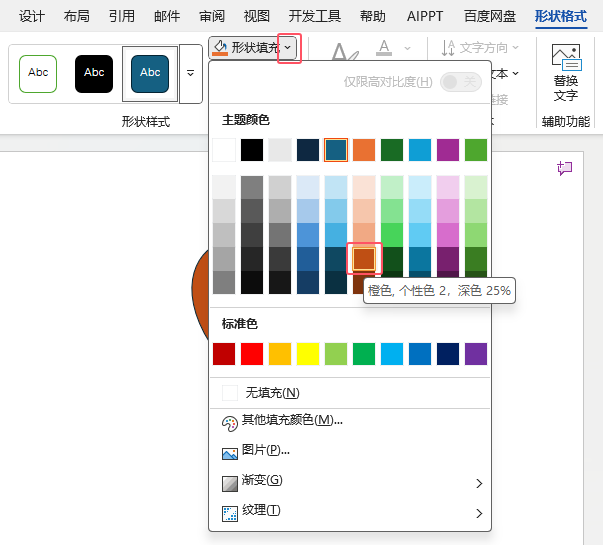This screenshot has width=603, height=545.
Task: Open the 文字方向 dropdown
Action: click(x=480, y=48)
